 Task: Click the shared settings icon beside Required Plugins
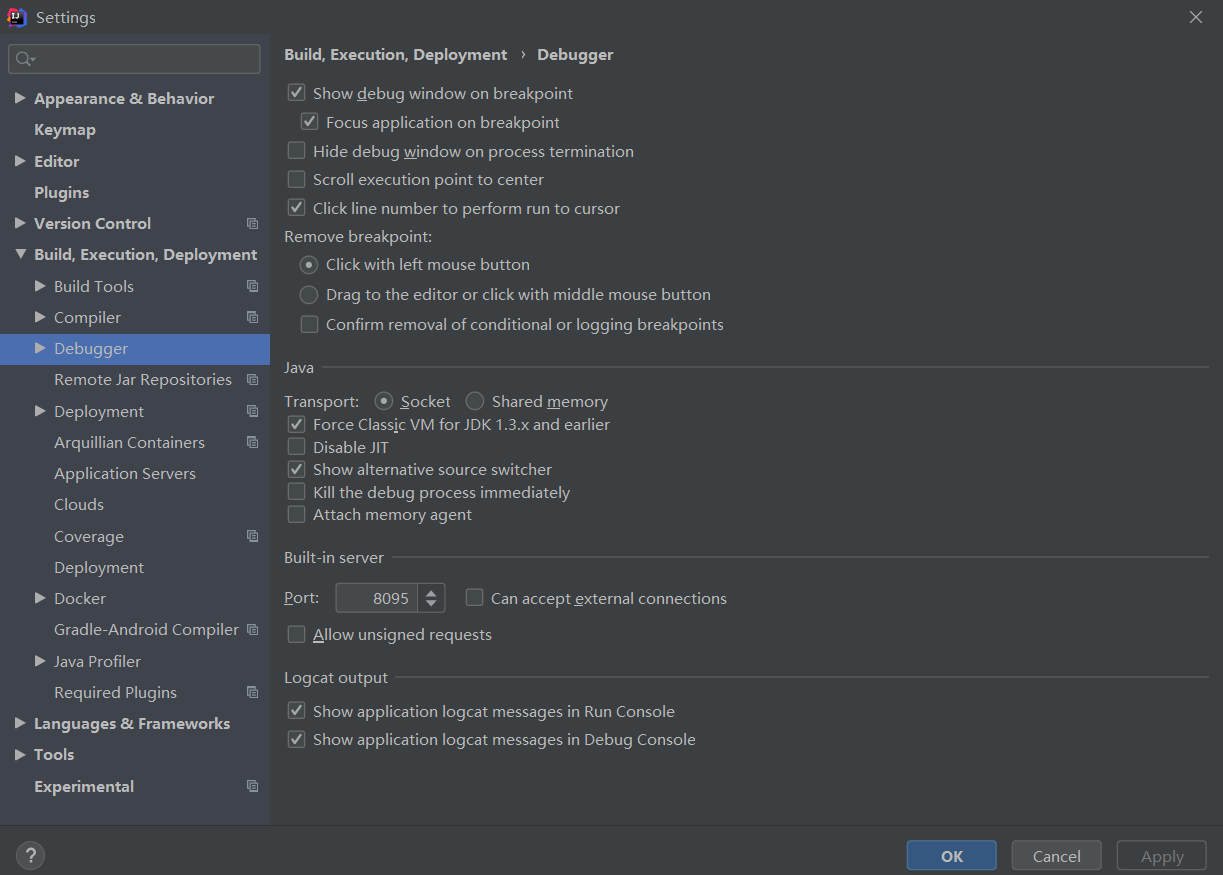click(252, 692)
